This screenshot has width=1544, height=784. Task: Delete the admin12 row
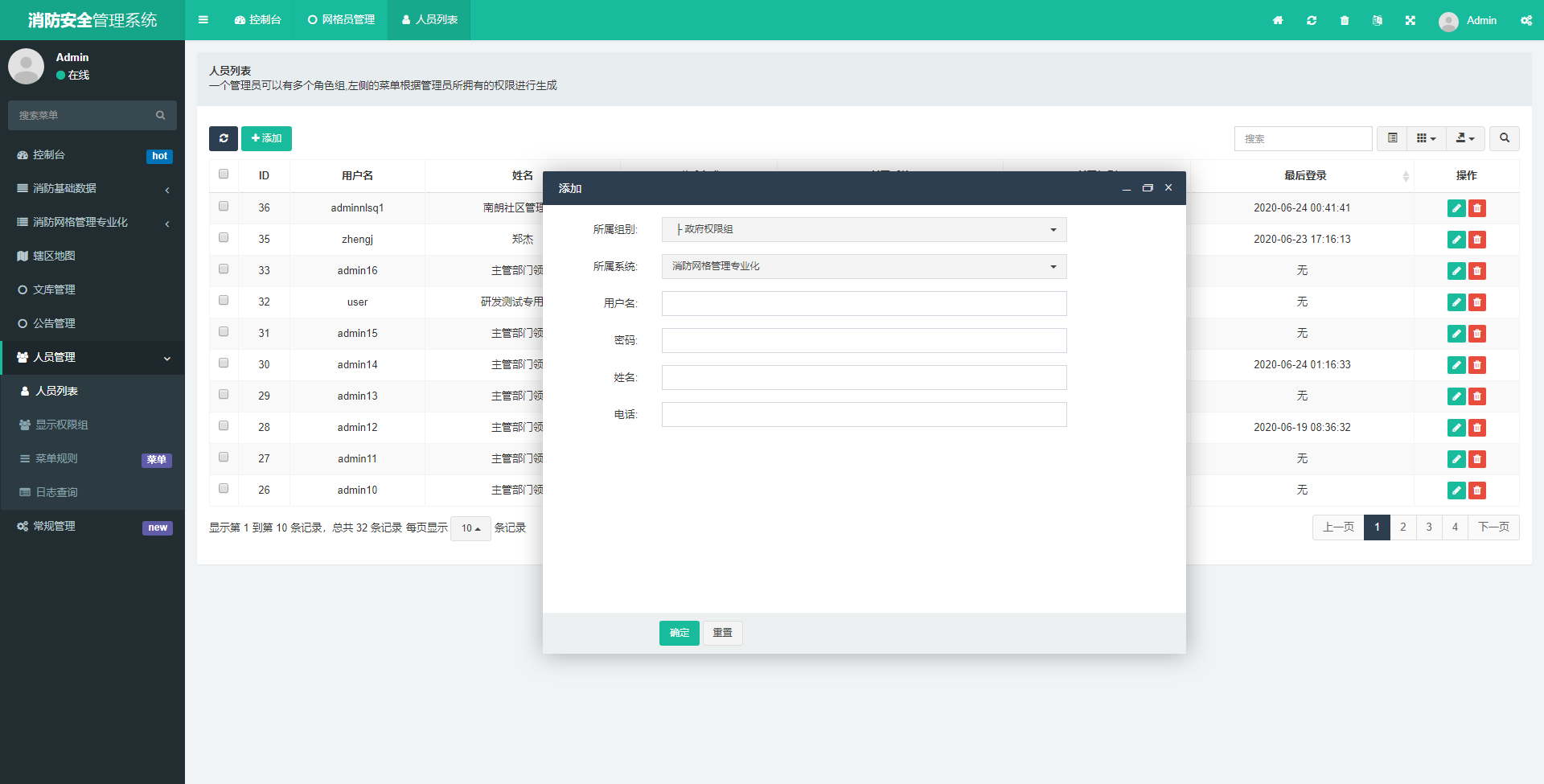1477,428
